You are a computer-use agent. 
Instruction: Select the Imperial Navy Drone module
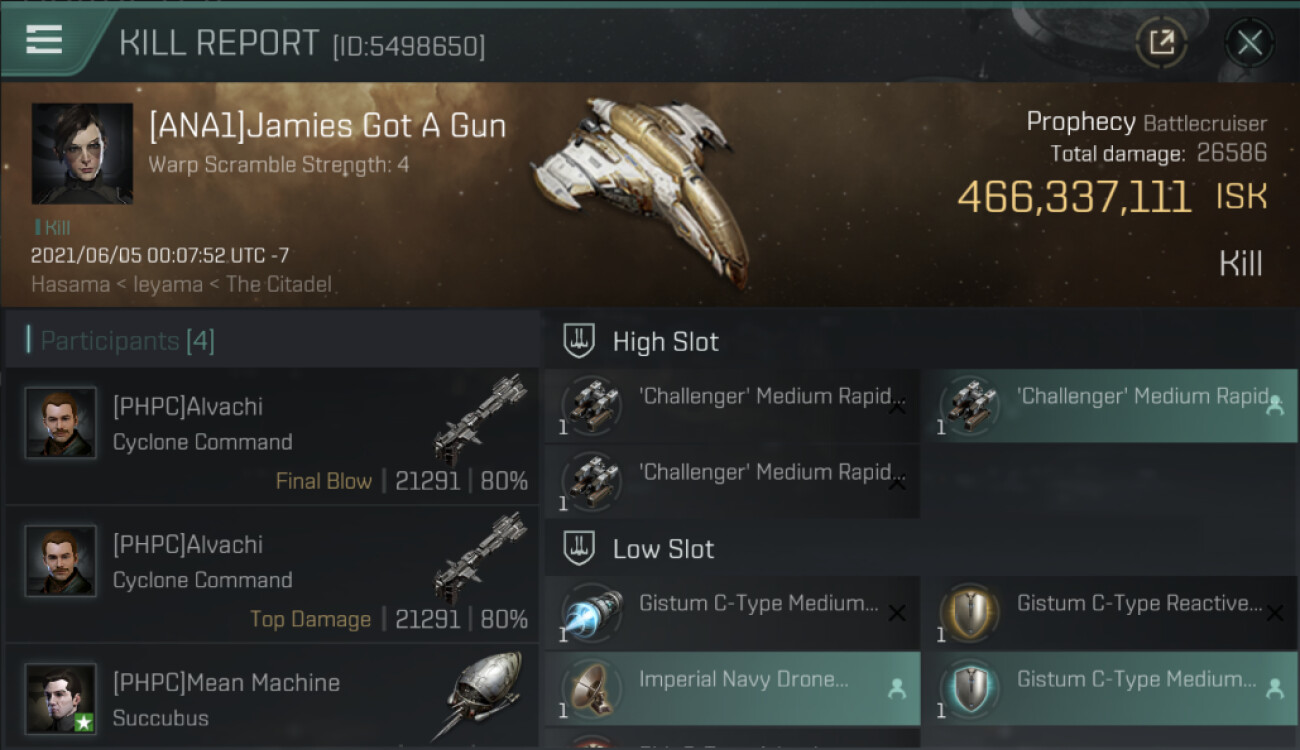pyautogui.click(x=732, y=688)
